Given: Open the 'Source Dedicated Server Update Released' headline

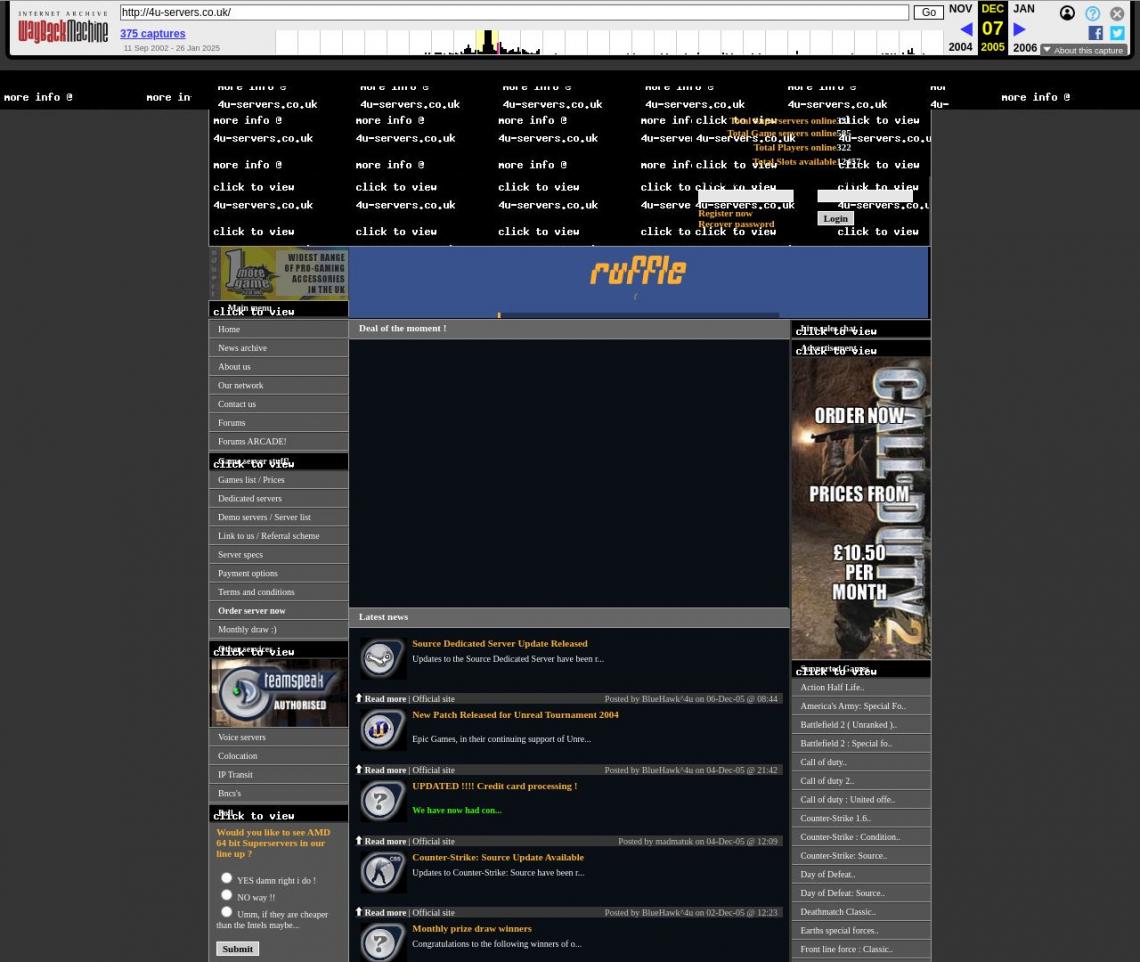Looking at the screenshot, I should [x=499, y=644].
